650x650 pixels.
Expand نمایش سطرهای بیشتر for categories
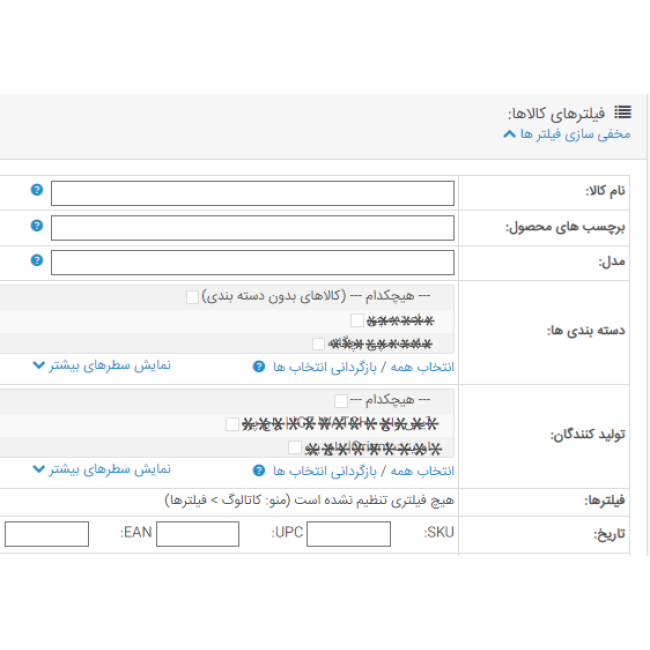pos(102,365)
